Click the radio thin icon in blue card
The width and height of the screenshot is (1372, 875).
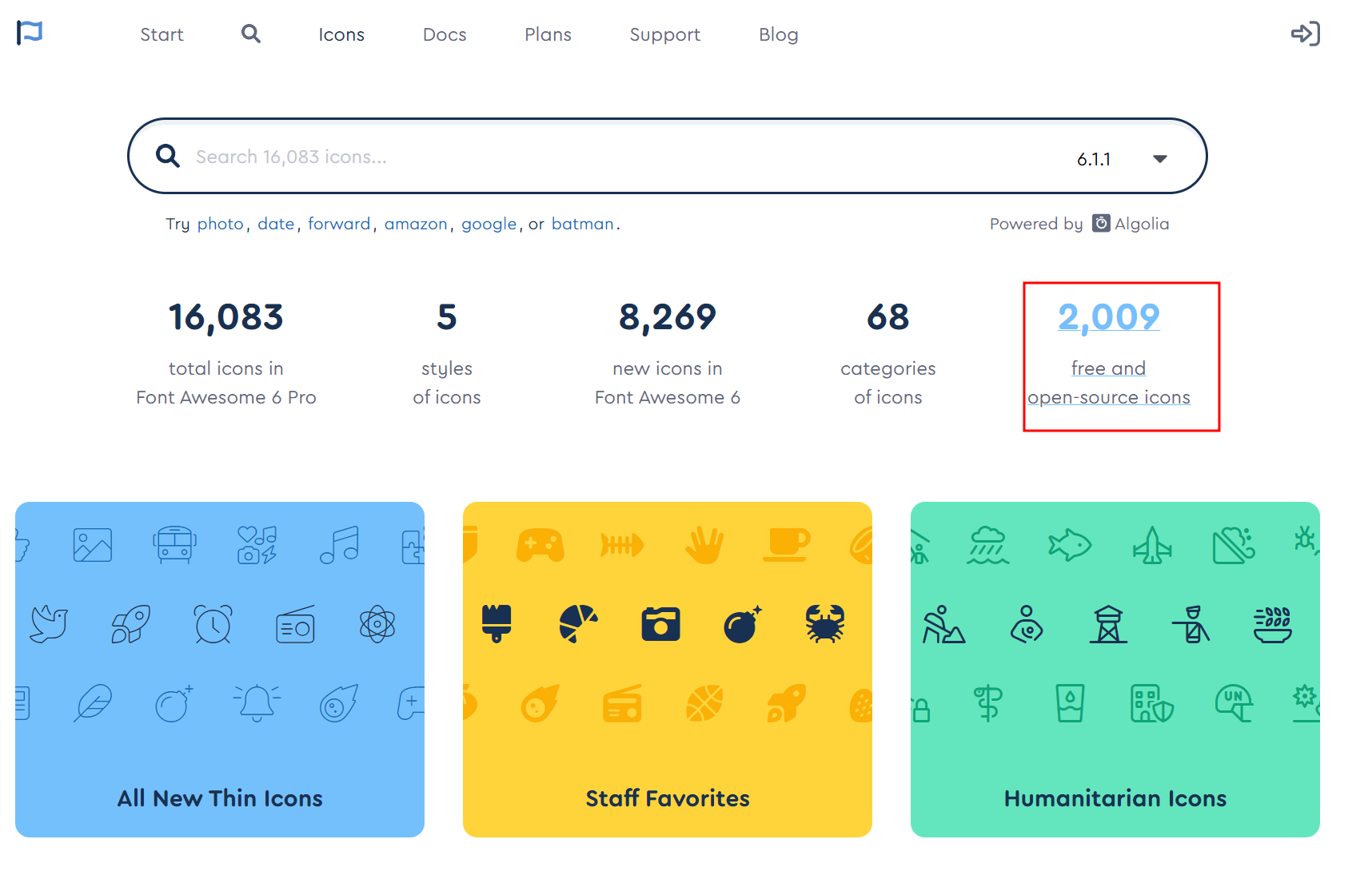tap(295, 624)
